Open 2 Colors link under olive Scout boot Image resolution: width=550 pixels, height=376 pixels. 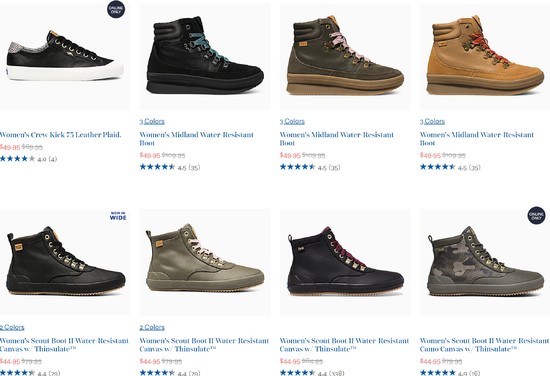click(x=152, y=327)
